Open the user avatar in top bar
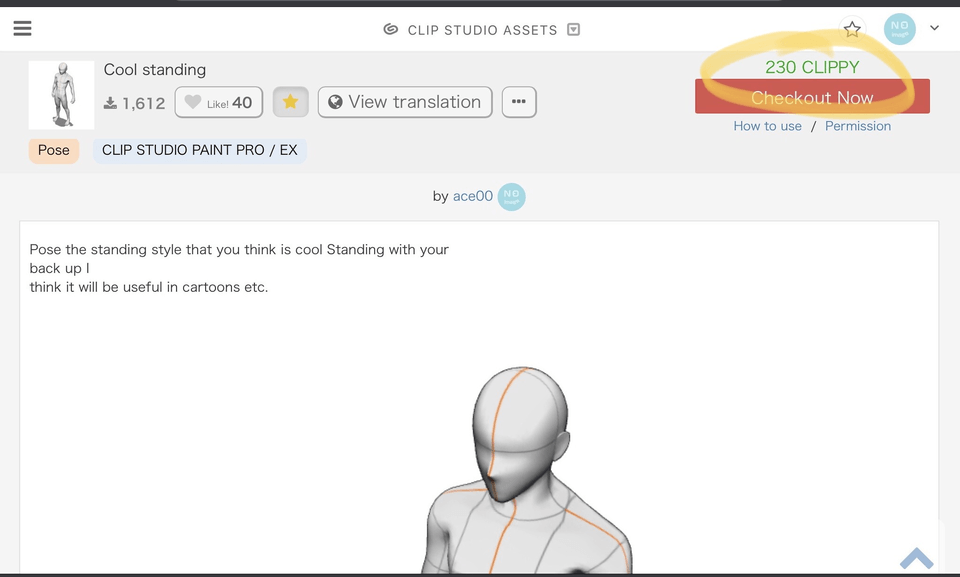 tap(899, 29)
